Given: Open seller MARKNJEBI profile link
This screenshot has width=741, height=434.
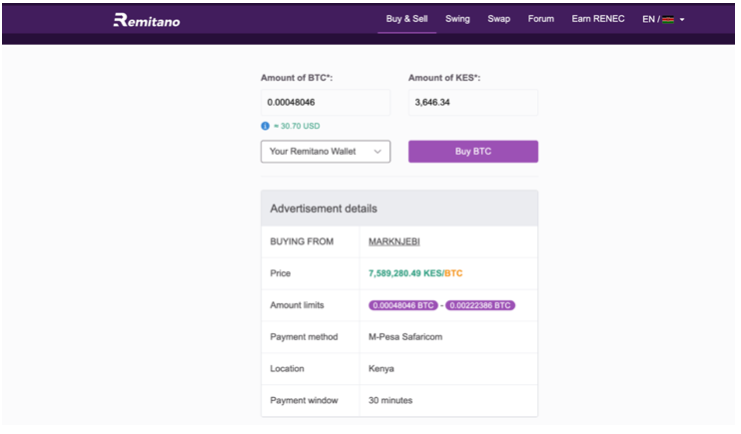Looking at the screenshot, I should (394, 242).
